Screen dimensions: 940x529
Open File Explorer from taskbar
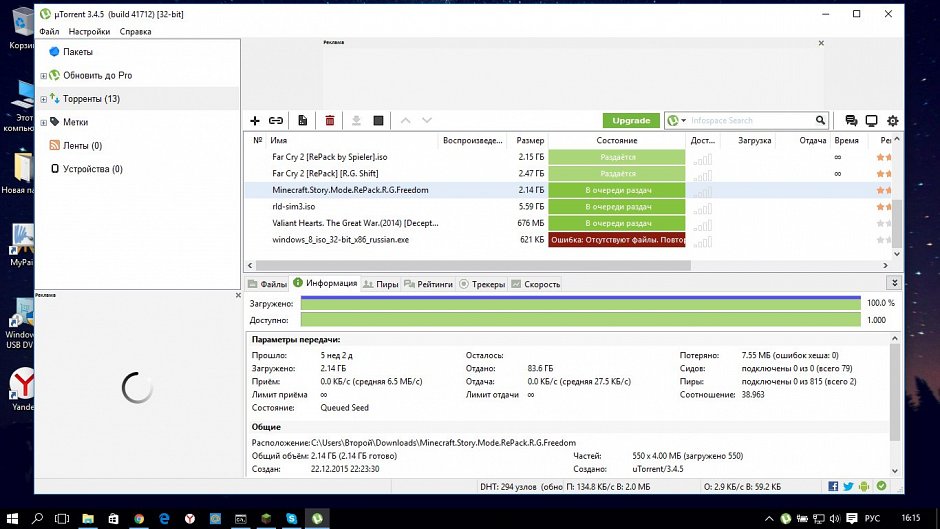88,518
